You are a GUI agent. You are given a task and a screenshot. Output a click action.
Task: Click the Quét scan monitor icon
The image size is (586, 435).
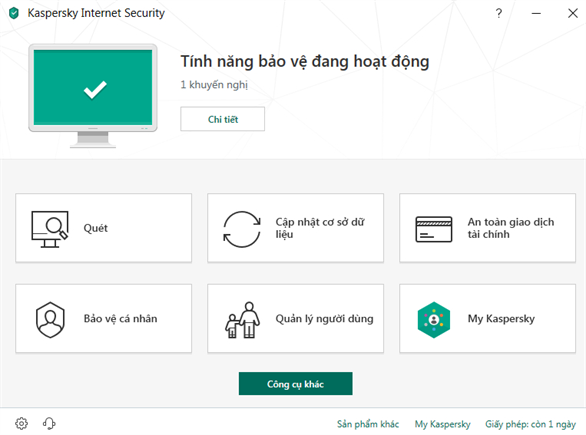coord(50,229)
